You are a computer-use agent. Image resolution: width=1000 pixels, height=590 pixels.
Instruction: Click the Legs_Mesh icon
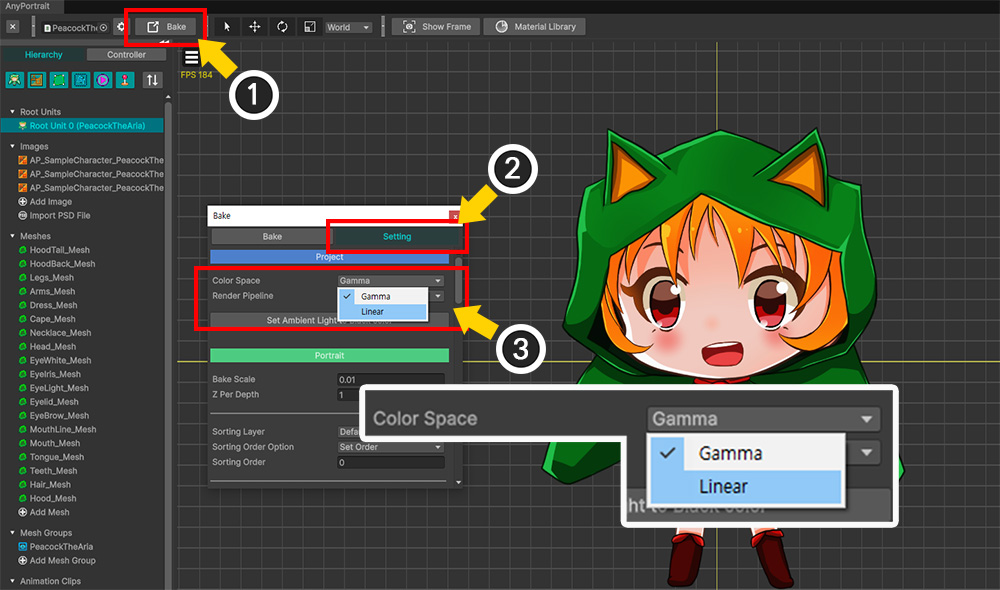pyautogui.click(x=23, y=277)
